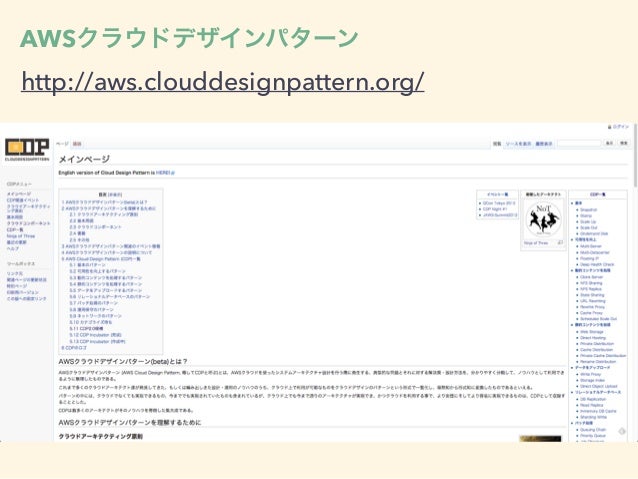Viewport: 638px width, 479px height.
Task: Open Ninja of Three caption link
Action: 536,243
